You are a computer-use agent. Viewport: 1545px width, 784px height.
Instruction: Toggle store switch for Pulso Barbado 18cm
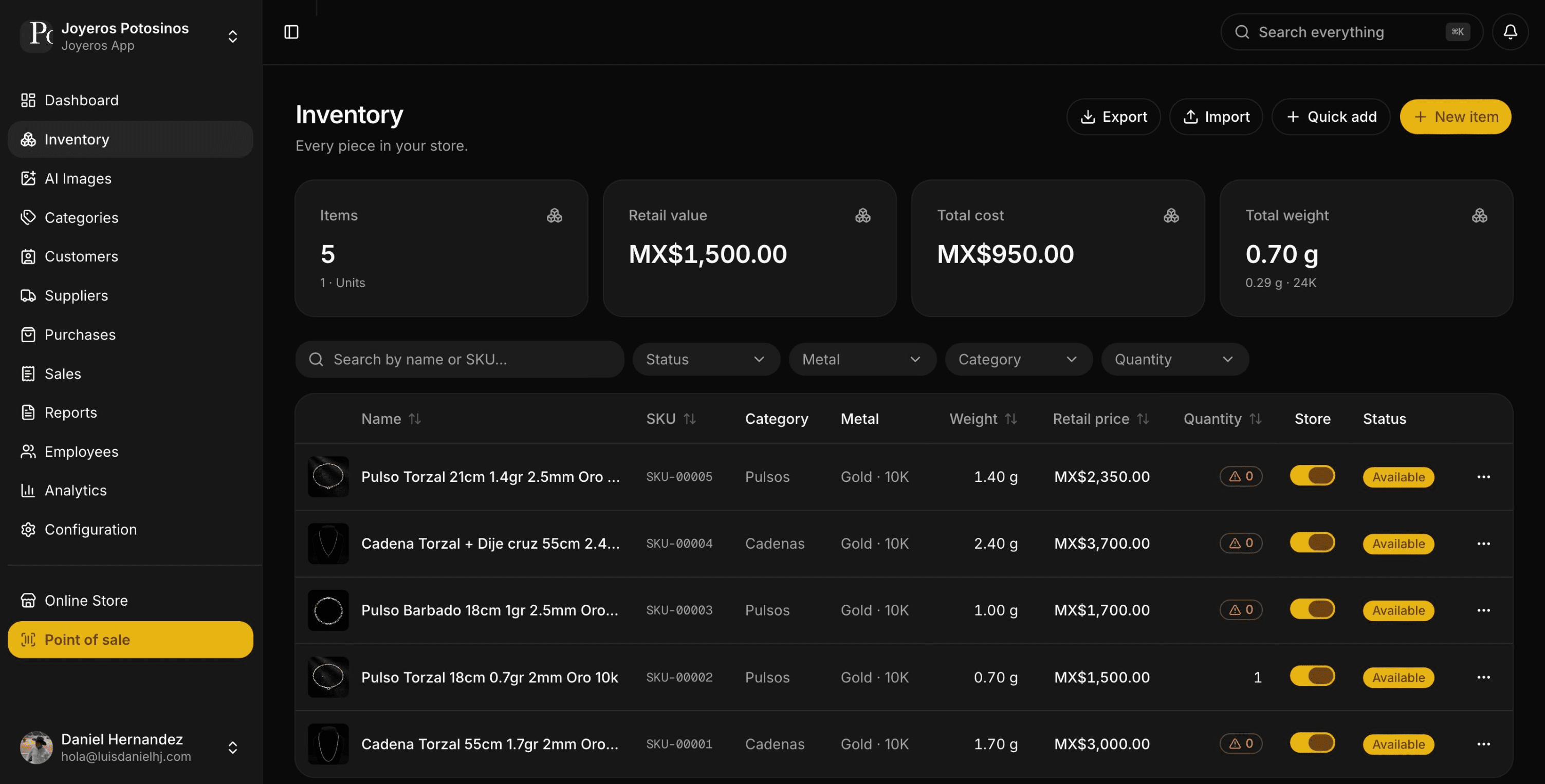(x=1312, y=609)
